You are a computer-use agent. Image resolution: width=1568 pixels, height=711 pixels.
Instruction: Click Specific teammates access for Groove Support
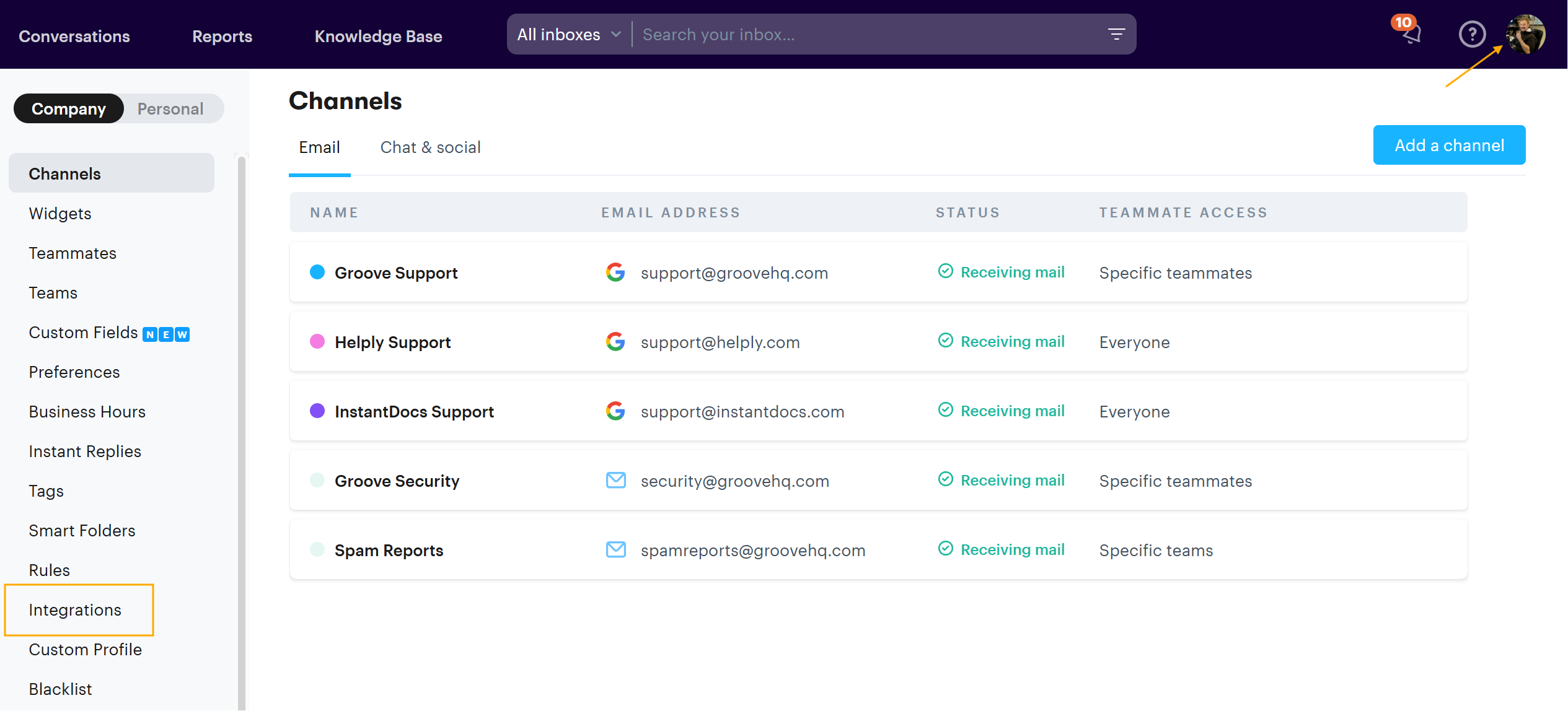[x=1176, y=273]
